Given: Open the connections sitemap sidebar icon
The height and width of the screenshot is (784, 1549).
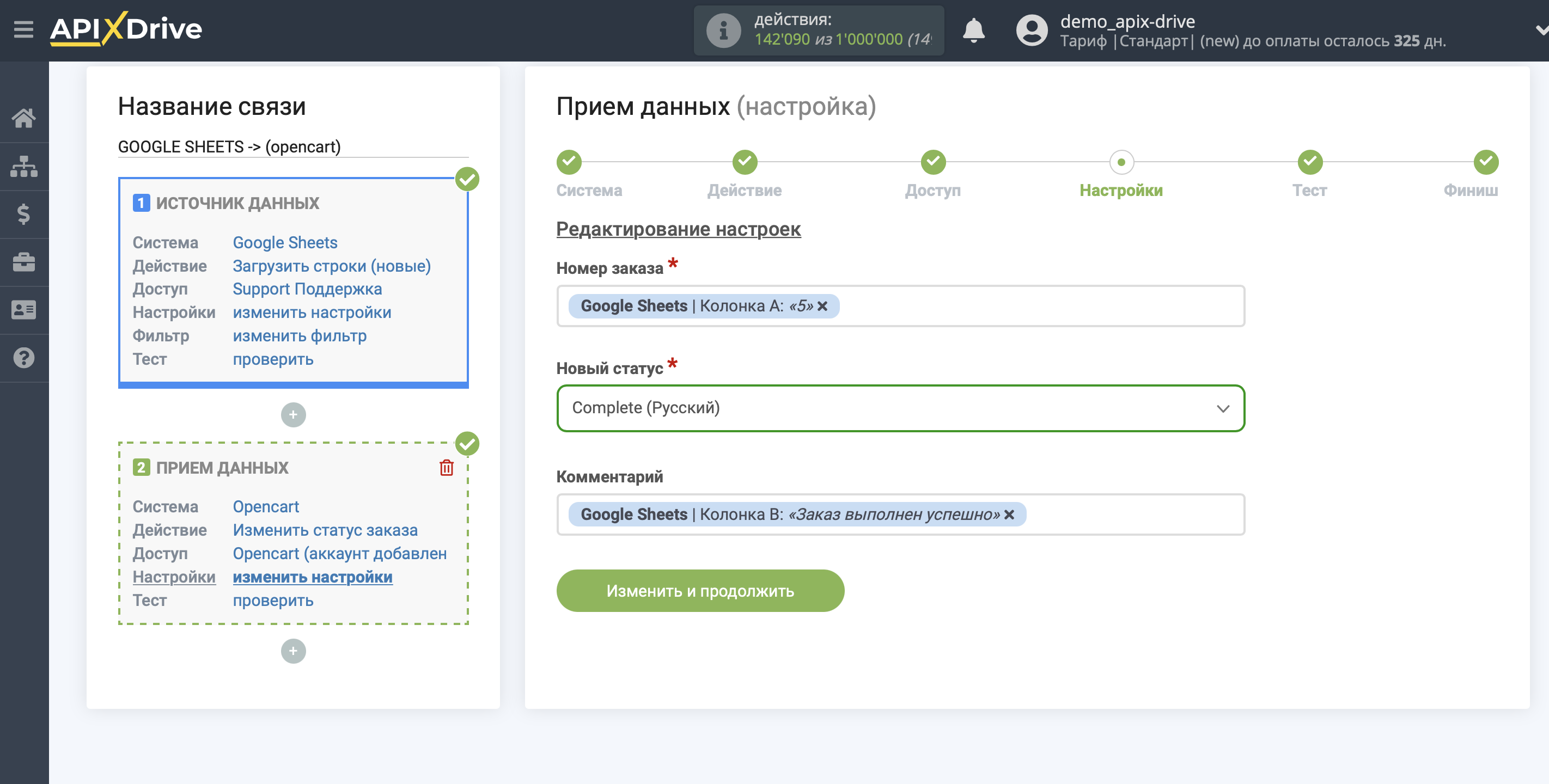Looking at the screenshot, I should point(24,166).
